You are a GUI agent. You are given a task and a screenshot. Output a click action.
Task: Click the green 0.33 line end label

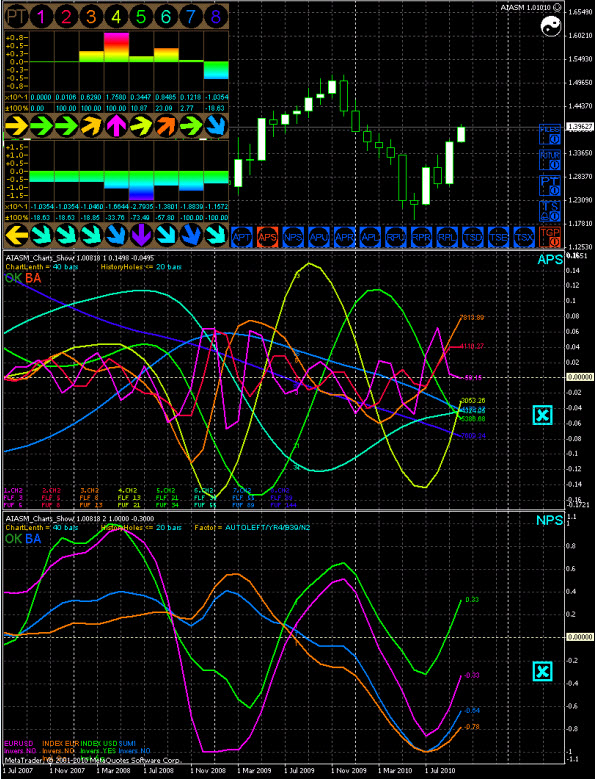(472, 600)
